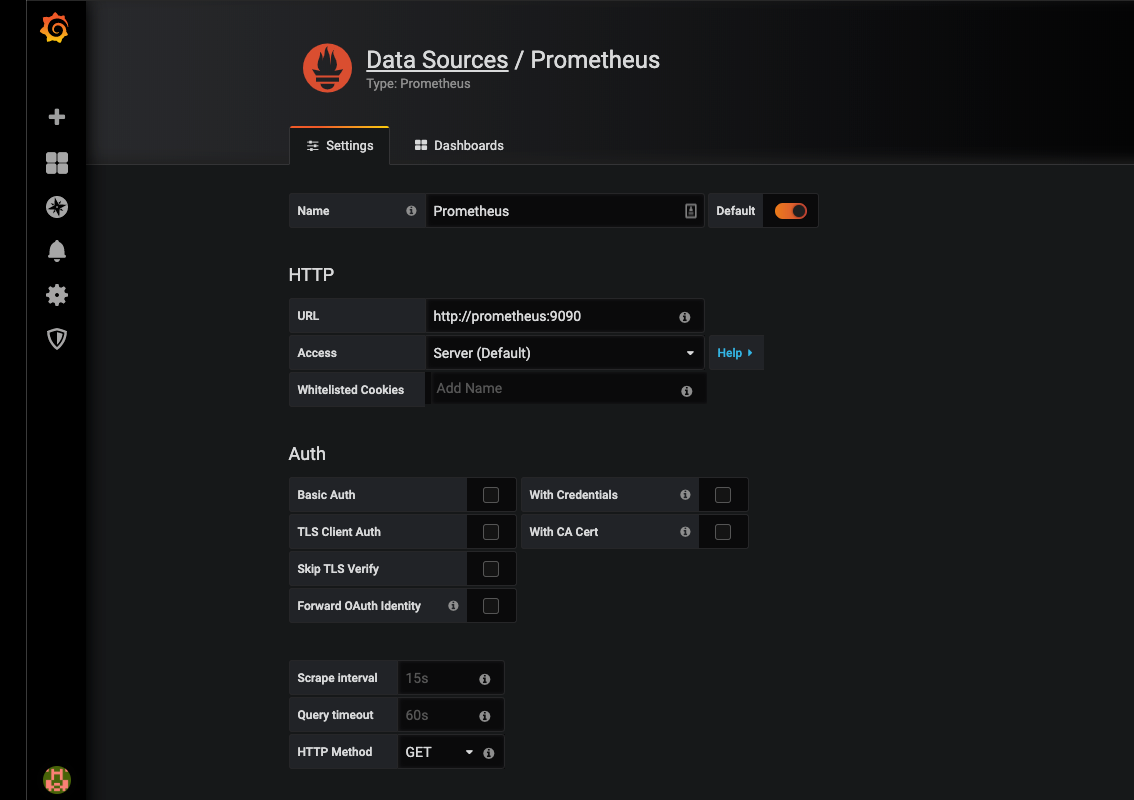Click the info icon in URL field
The height and width of the screenshot is (800, 1134).
(684, 317)
